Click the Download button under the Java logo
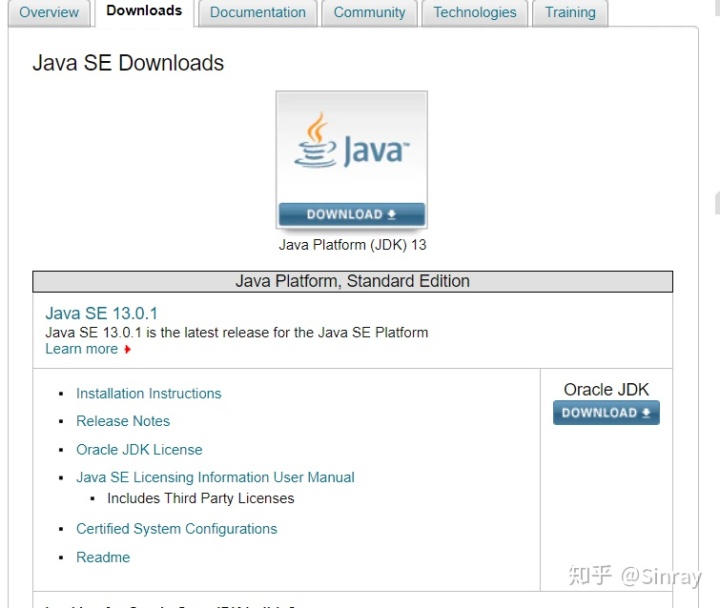This screenshot has height=608, width=720. tap(352, 214)
